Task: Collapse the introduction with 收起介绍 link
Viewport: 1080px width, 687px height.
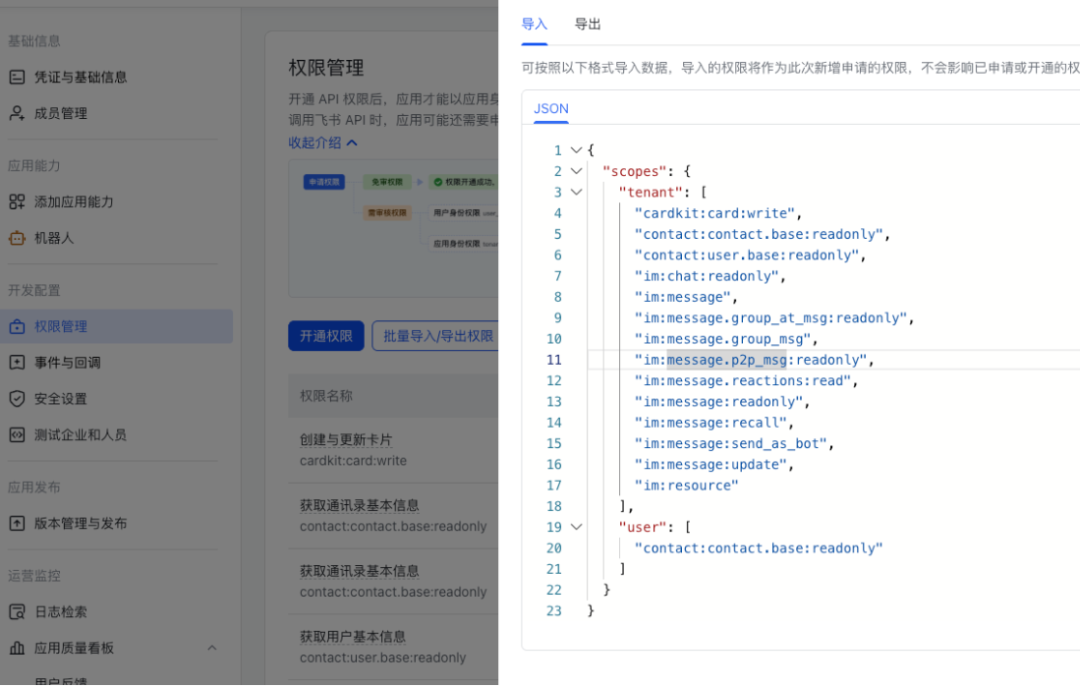Action: pos(323,143)
